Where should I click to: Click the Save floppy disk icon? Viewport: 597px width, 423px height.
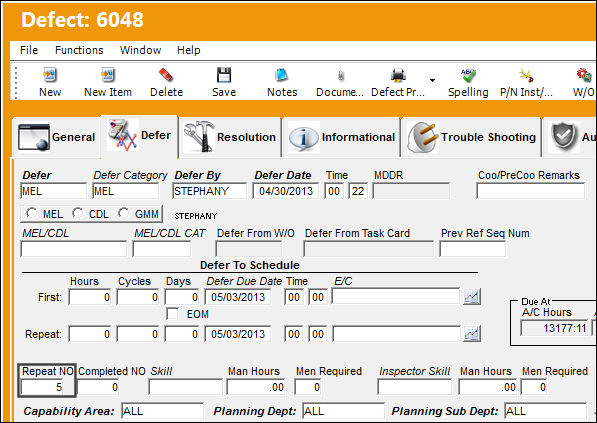click(x=224, y=75)
